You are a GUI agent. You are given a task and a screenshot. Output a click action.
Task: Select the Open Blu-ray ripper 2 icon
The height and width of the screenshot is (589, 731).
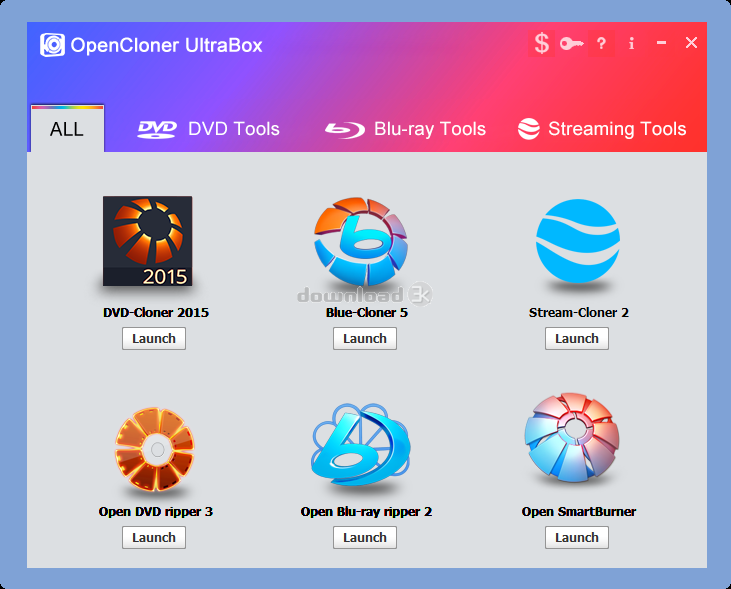click(360, 444)
